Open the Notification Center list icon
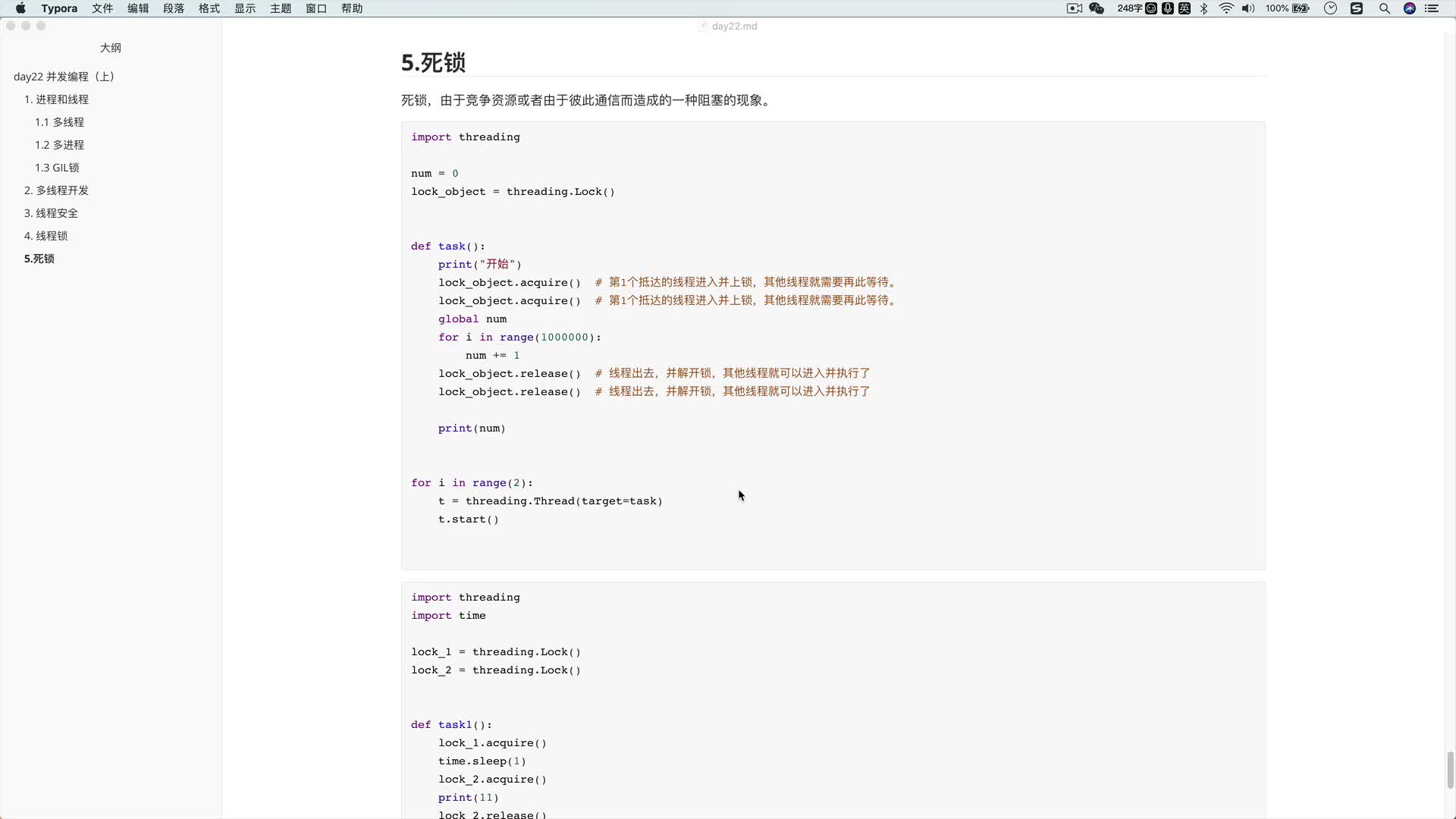The height and width of the screenshot is (819, 1456). click(1432, 8)
